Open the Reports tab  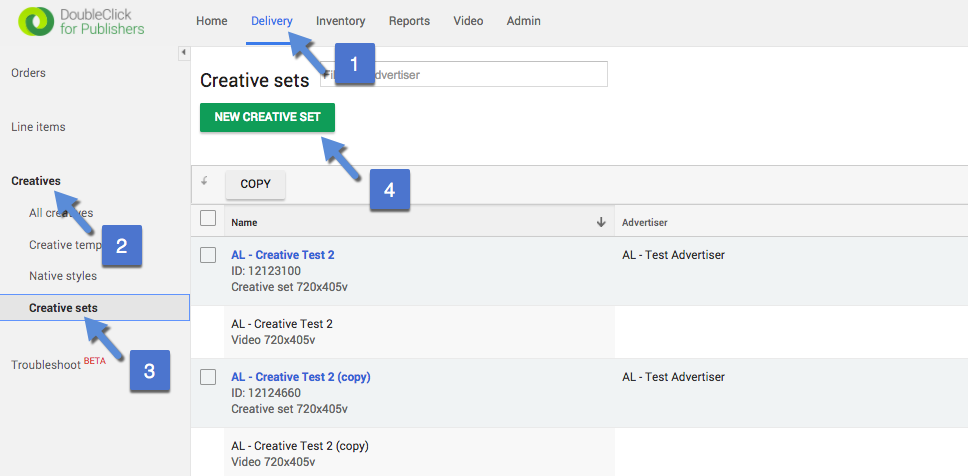coord(409,21)
